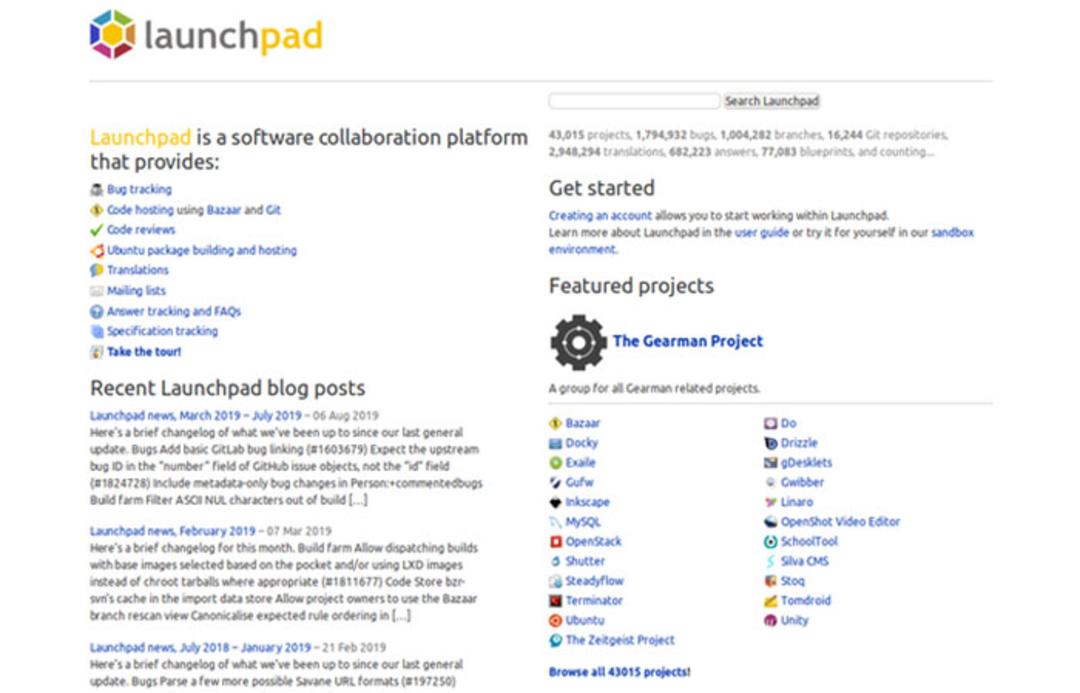Click the Bug tracking bug icon
The image size is (1080, 693).
pyautogui.click(x=96, y=189)
